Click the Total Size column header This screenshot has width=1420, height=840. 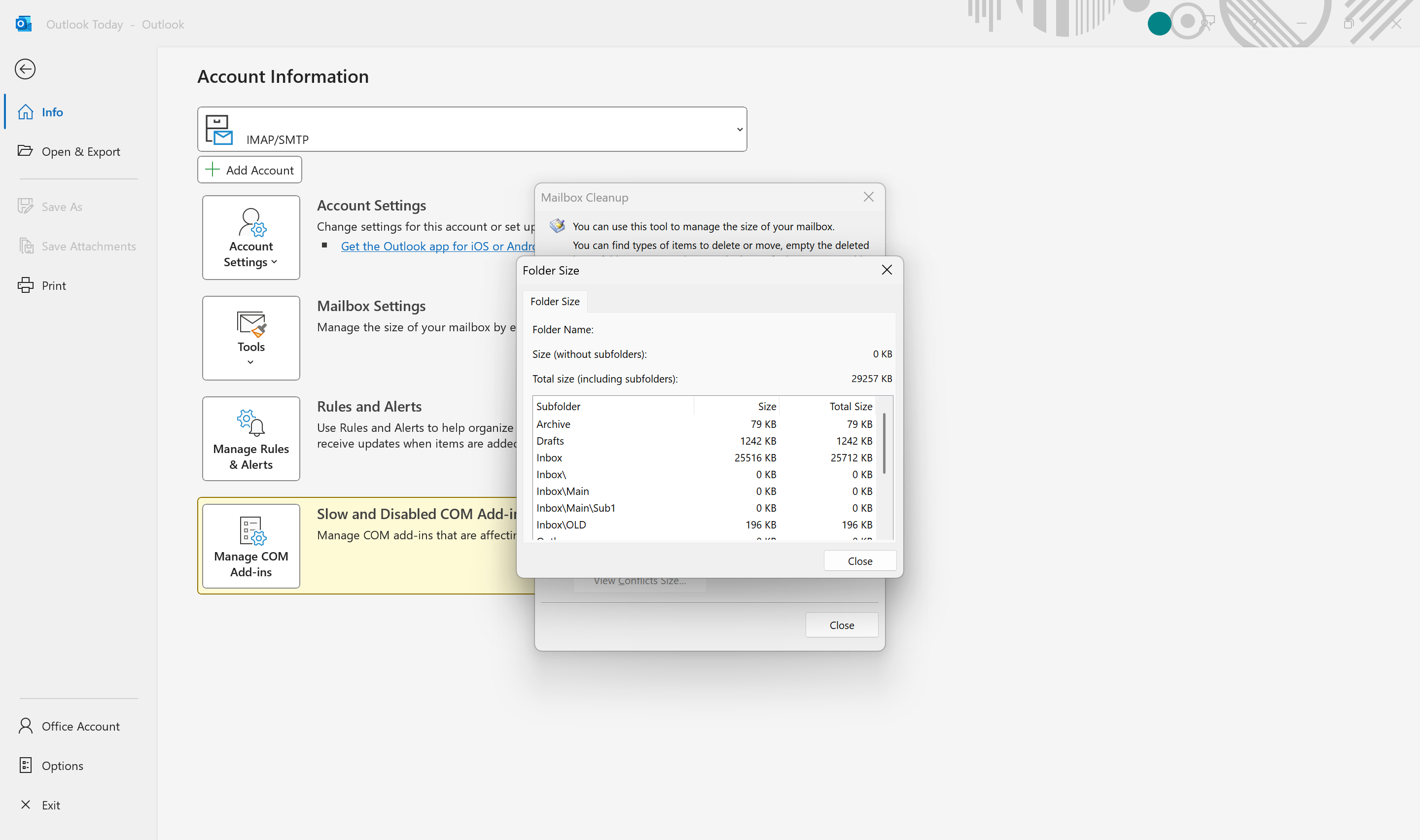tap(827, 406)
